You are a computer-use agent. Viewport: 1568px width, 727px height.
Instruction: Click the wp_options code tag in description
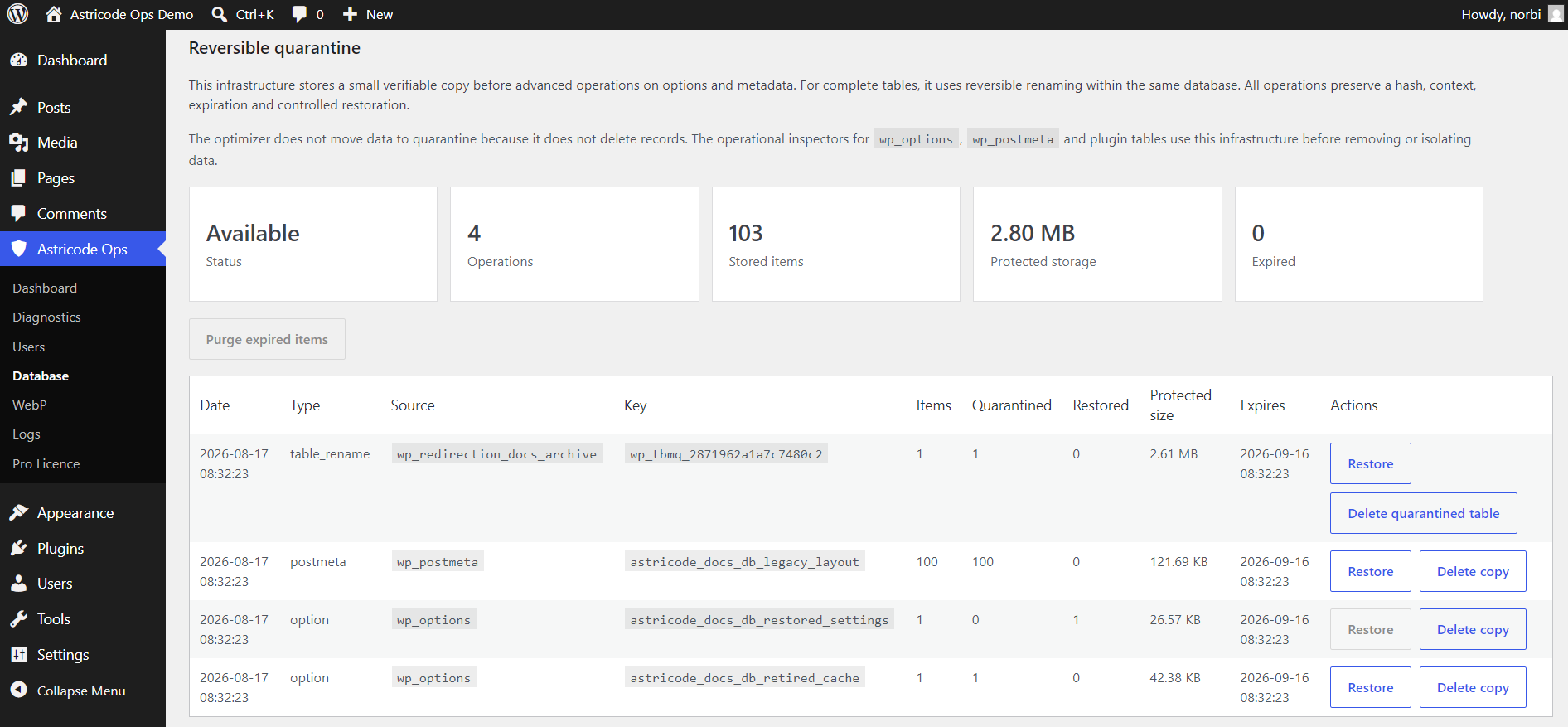pyautogui.click(x=916, y=139)
